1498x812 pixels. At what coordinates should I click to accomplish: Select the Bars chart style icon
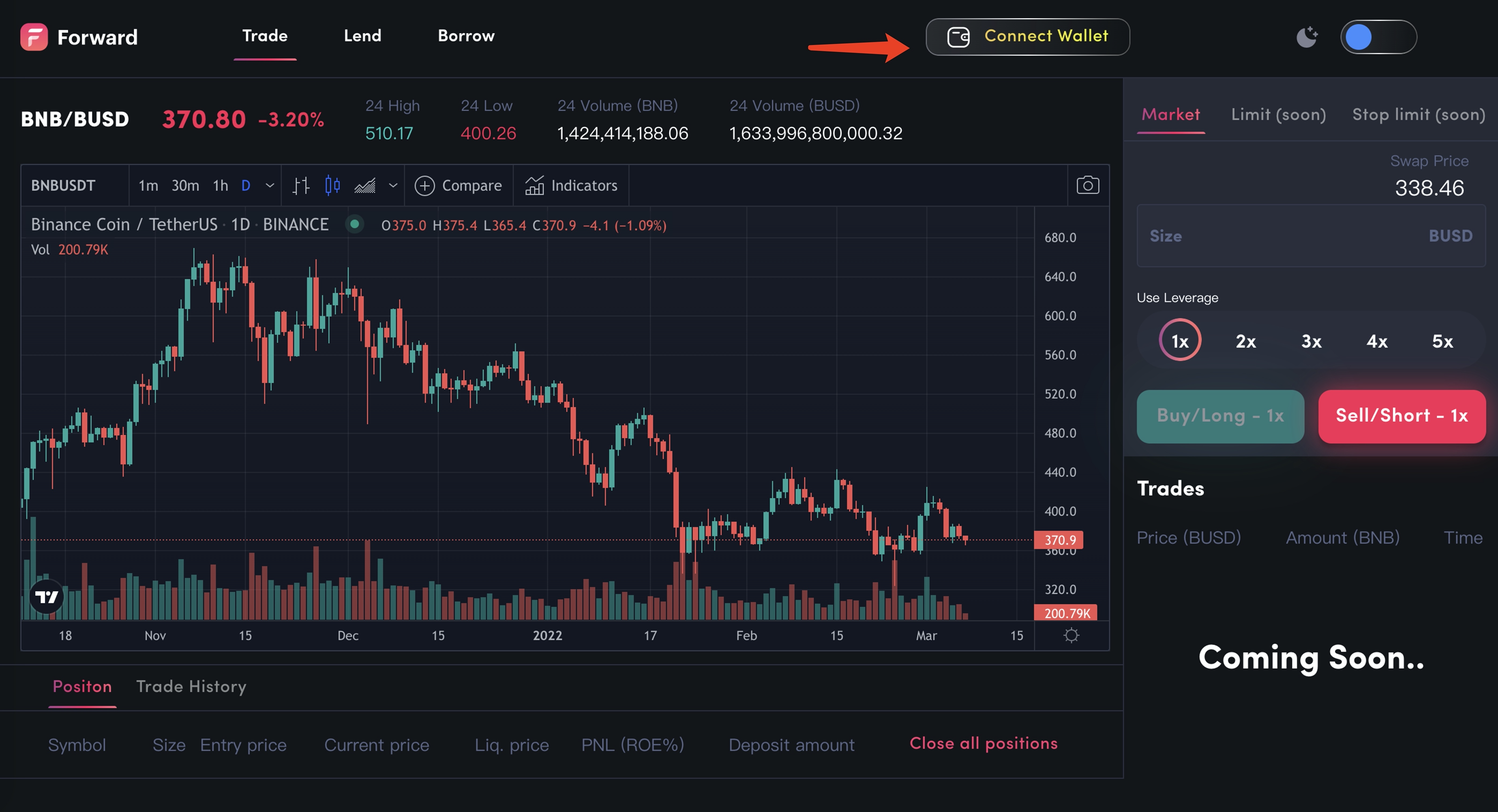pyautogui.click(x=301, y=185)
